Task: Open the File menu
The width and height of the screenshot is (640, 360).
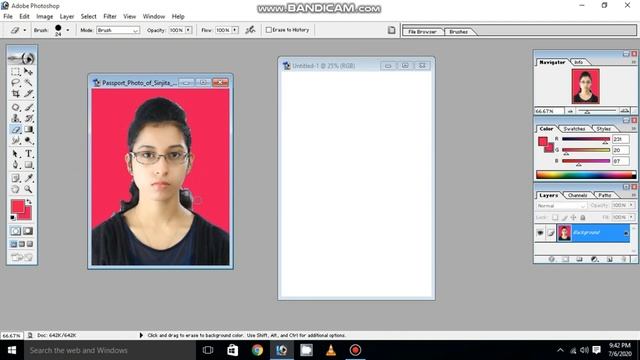Action: click(x=8, y=16)
